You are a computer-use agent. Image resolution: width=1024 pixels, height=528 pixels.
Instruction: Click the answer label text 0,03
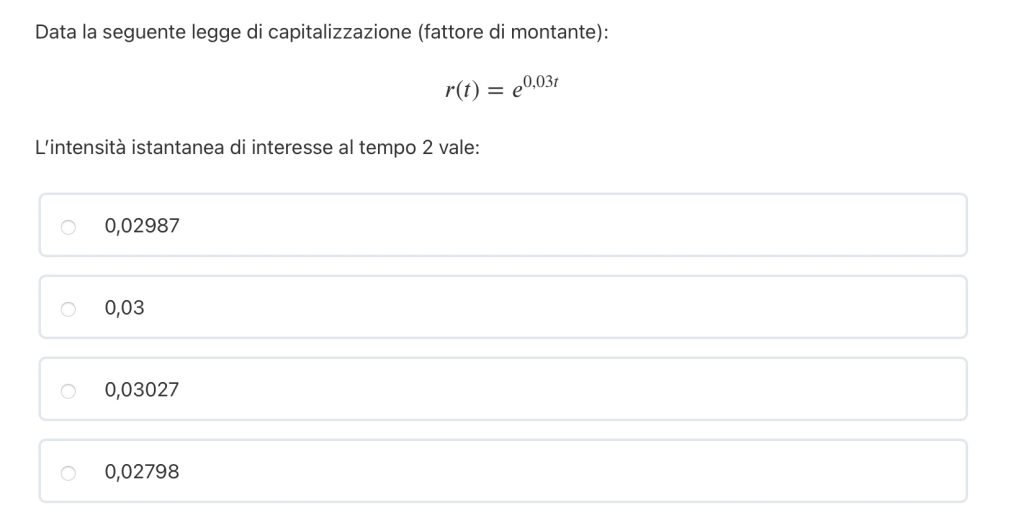124,308
